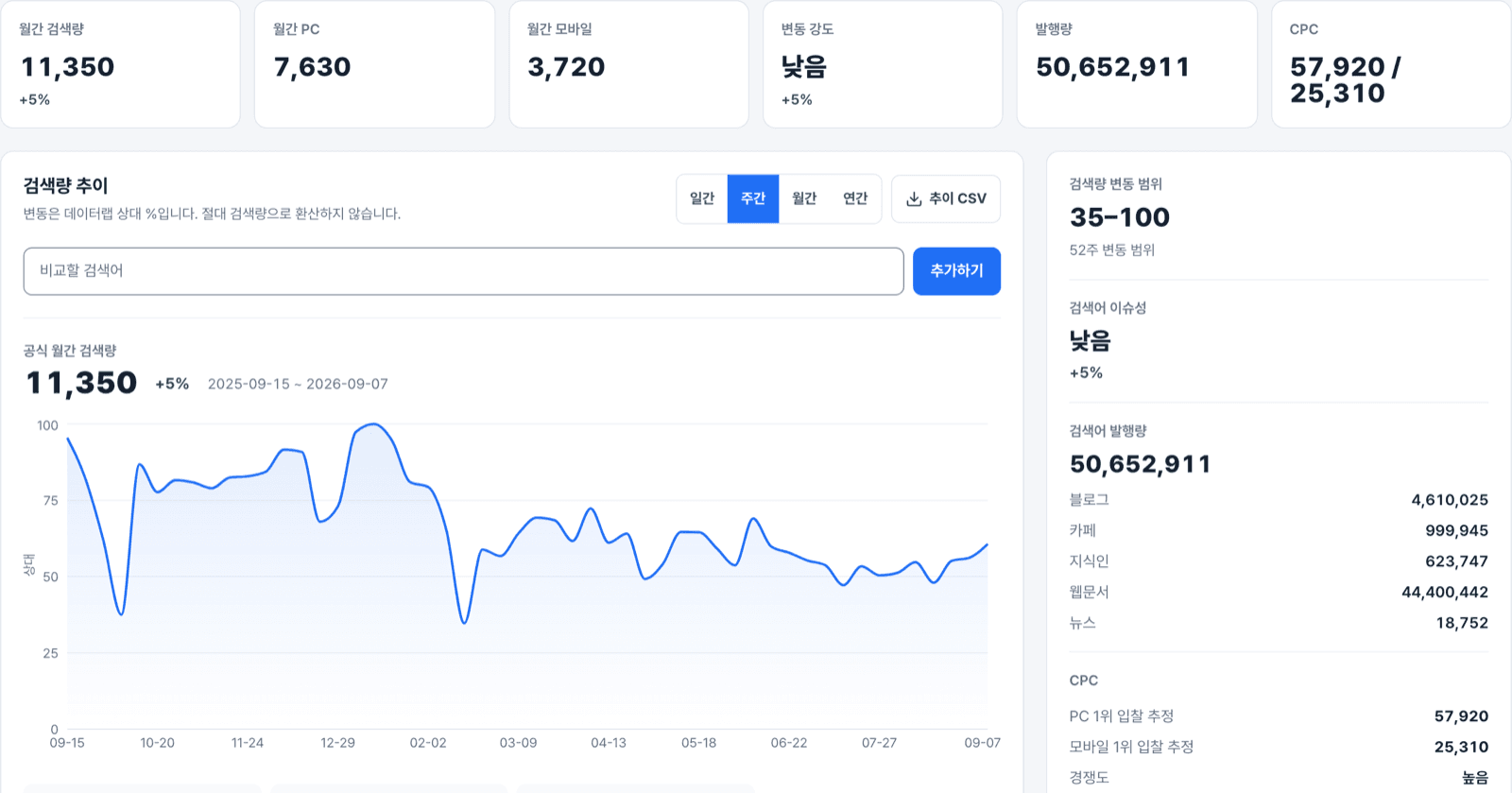Screen dimensions: 1512x793
Task: Switch trend view to 월간
Action: coord(804,198)
